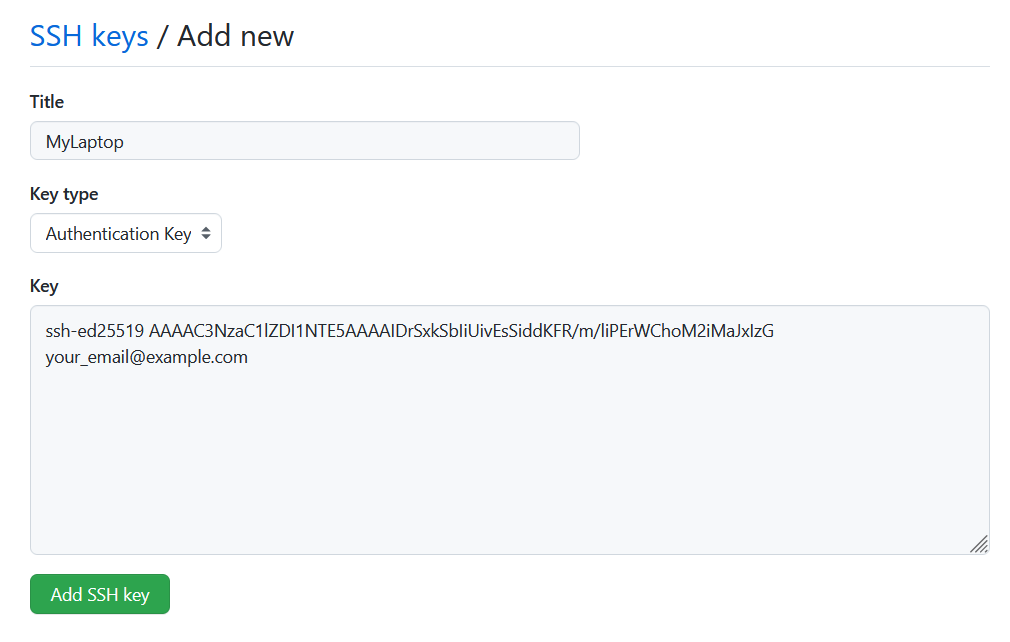Click the 'Title' field label
This screenshot has height=642, width=1010.
tap(47, 102)
